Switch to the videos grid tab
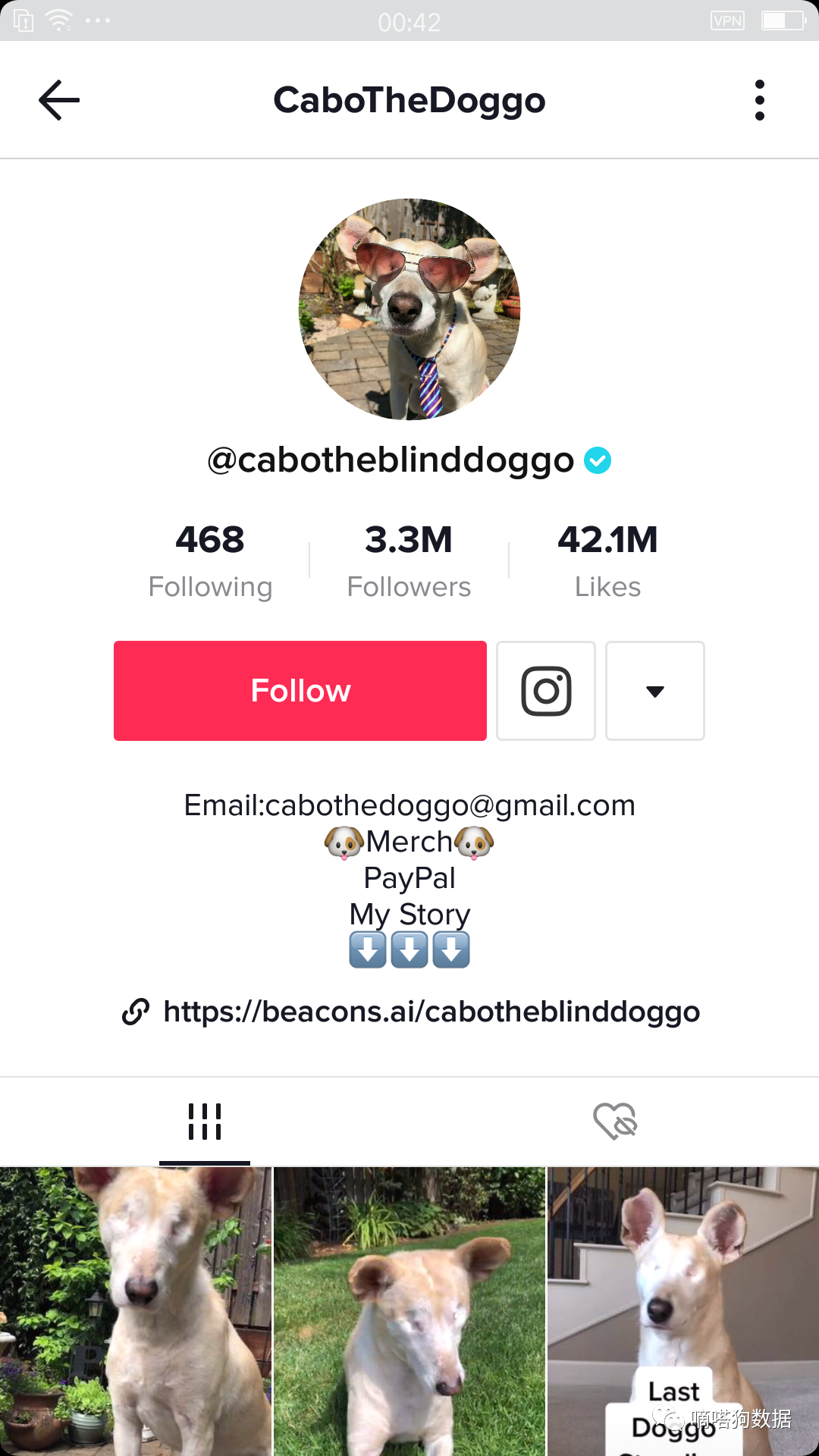819x1456 pixels. [205, 1122]
